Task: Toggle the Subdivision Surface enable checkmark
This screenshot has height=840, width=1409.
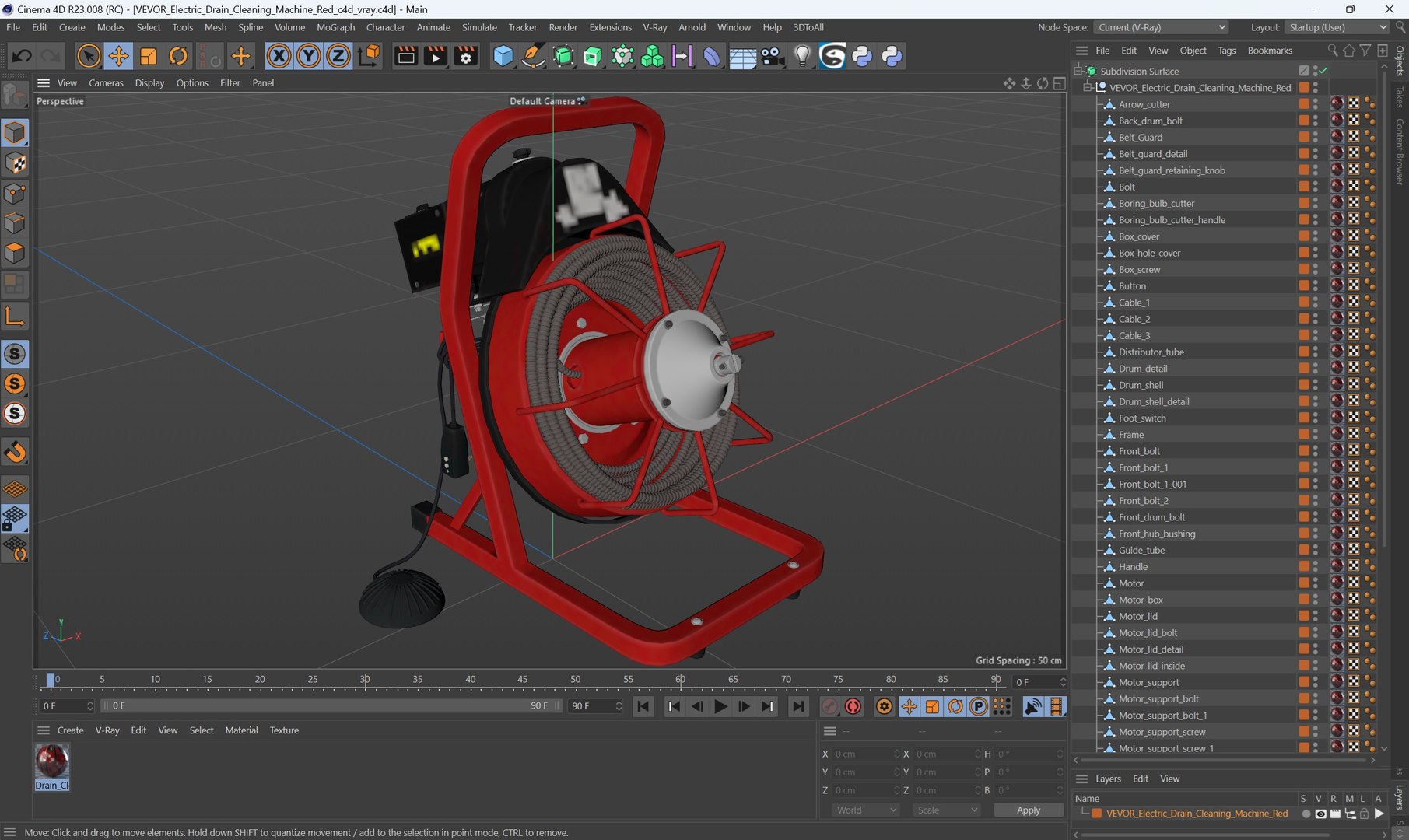Action: (x=1323, y=71)
